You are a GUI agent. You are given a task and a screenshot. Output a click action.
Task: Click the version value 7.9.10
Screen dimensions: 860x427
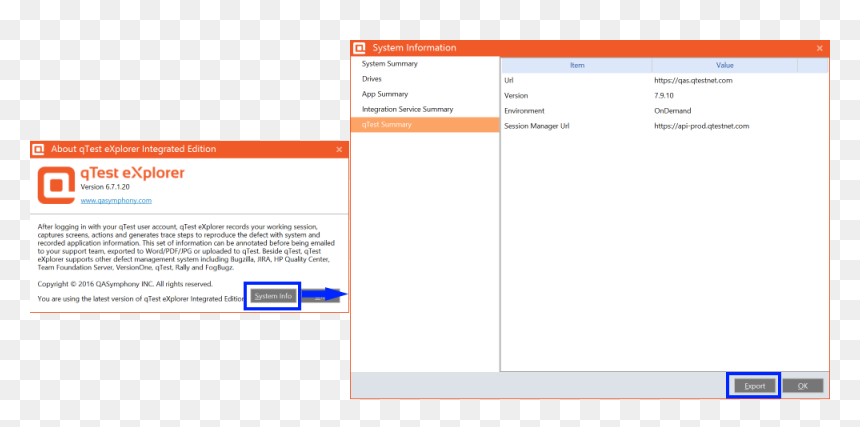(664, 95)
